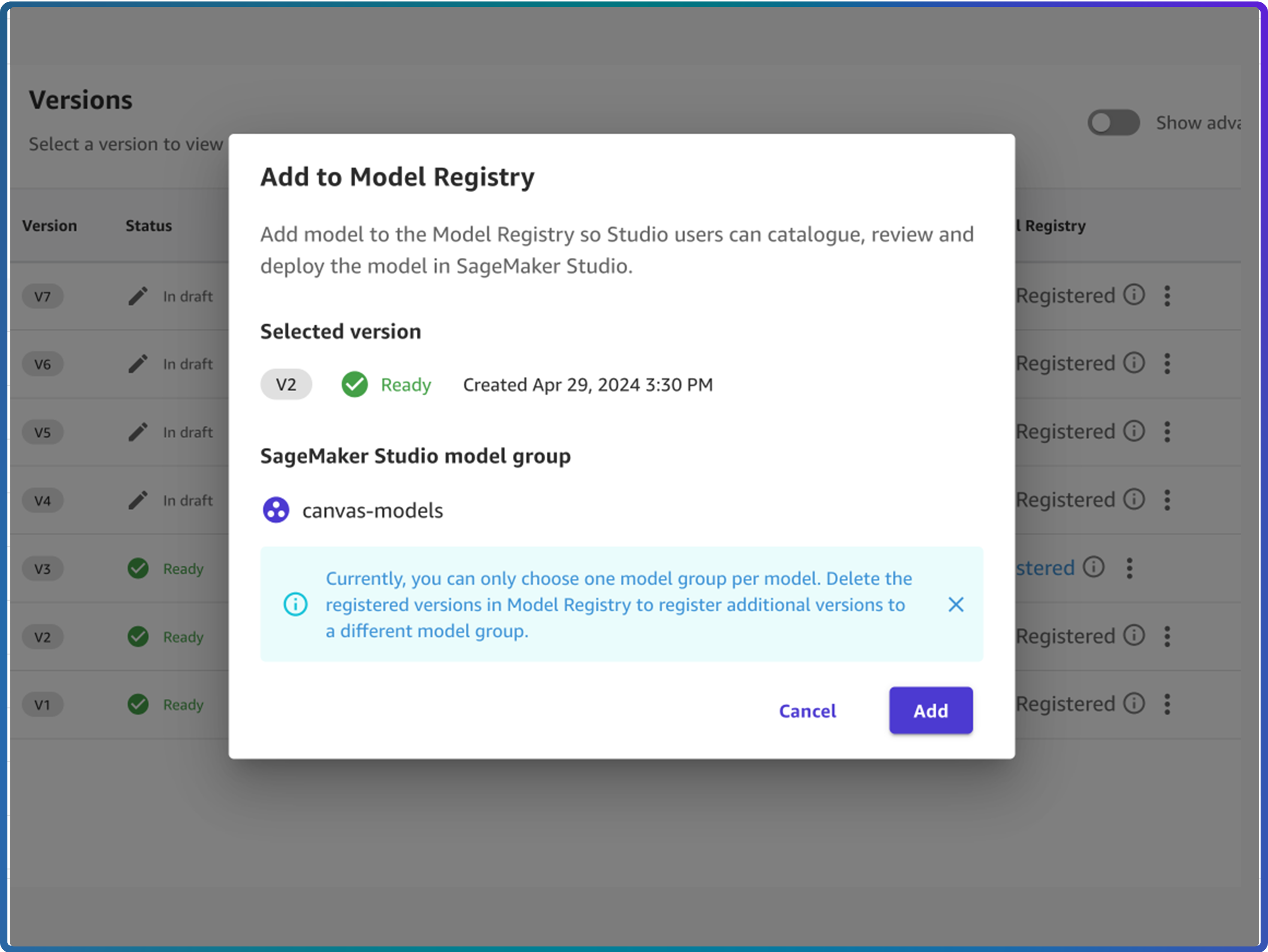
Task: Open the V2 row three-dot menu
Action: [1167, 636]
